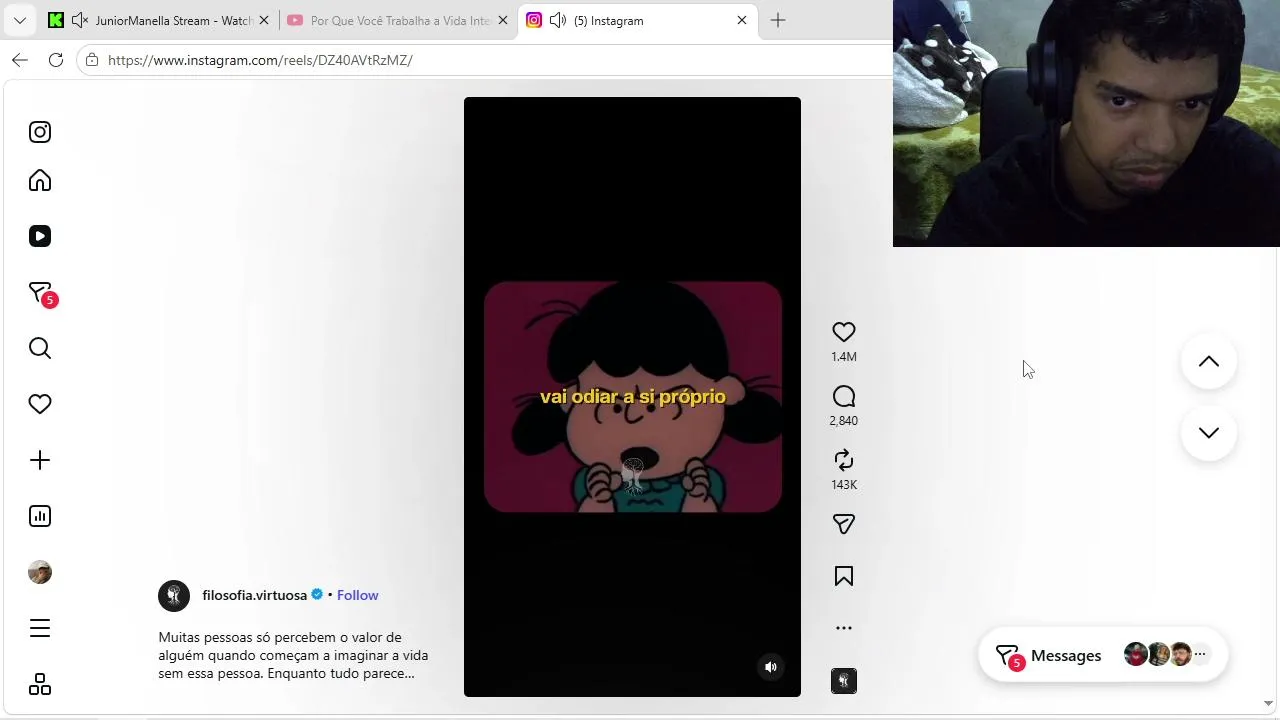Screen dimensions: 1280x720
Task: Open the reel's three-dot more options
Action: 844,628
